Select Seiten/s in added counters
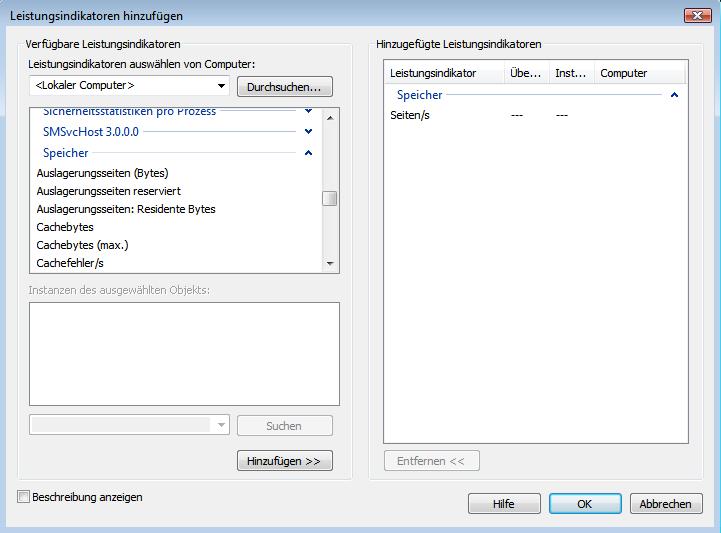Image resolution: width=721 pixels, height=533 pixels. click(x=410, y=115)
